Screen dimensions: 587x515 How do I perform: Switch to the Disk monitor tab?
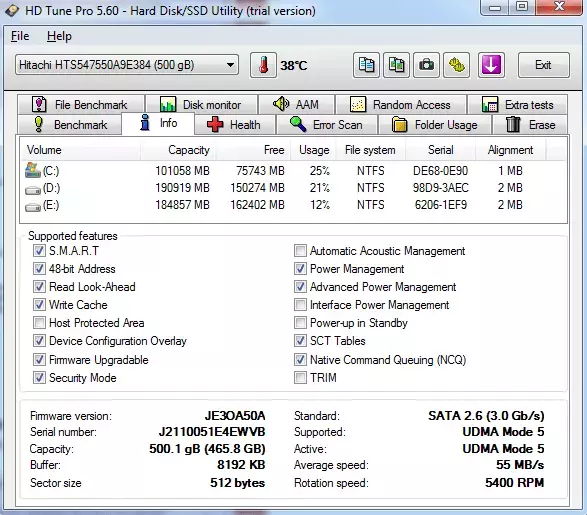201,104
